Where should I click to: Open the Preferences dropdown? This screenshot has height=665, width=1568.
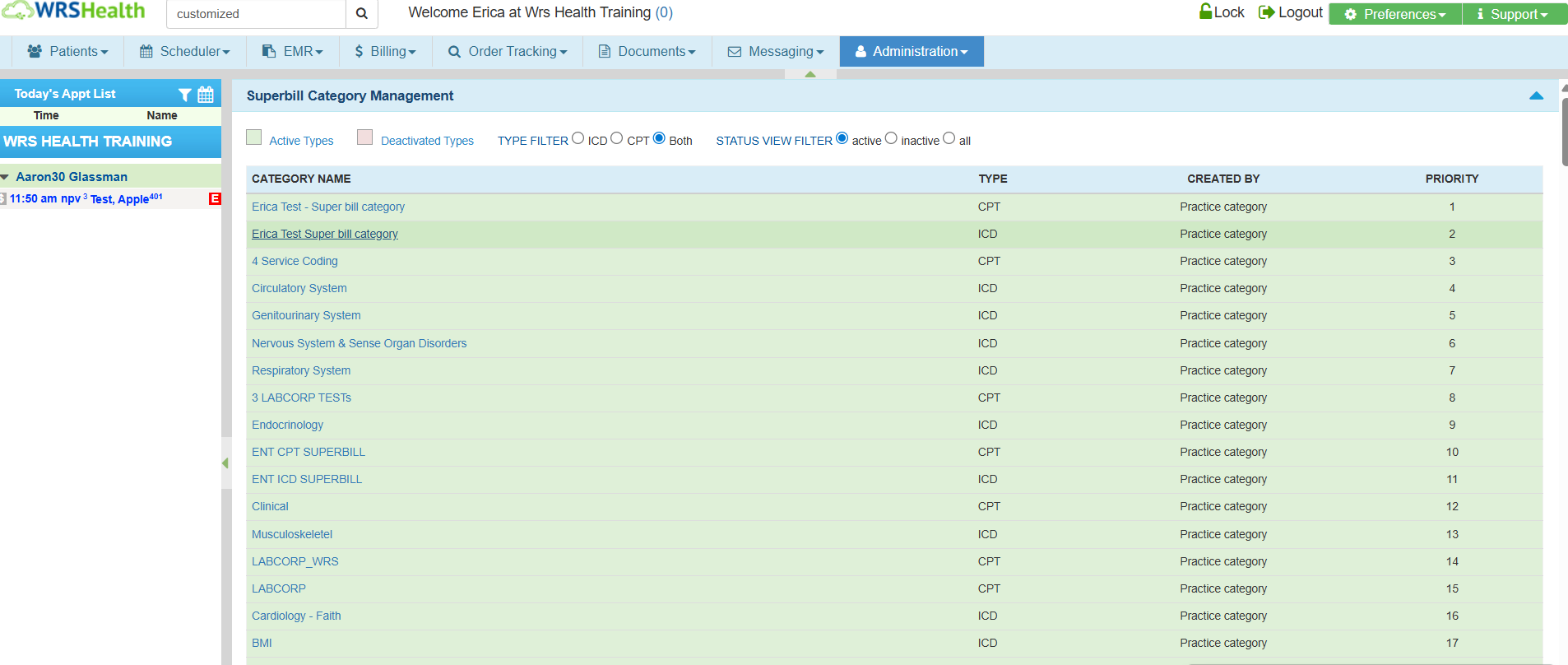click(1395, 14)
